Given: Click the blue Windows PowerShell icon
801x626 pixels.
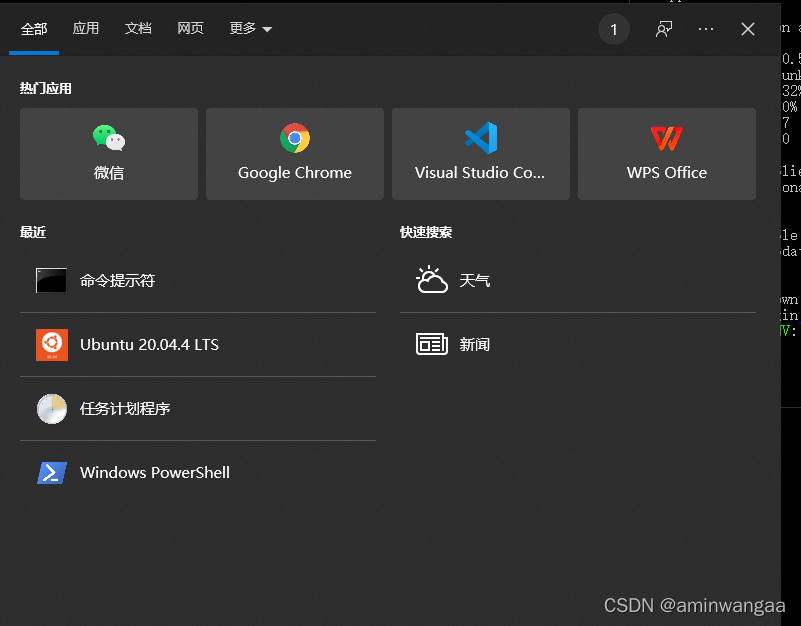Looking at the screenshot, I should tap(52, 473).
